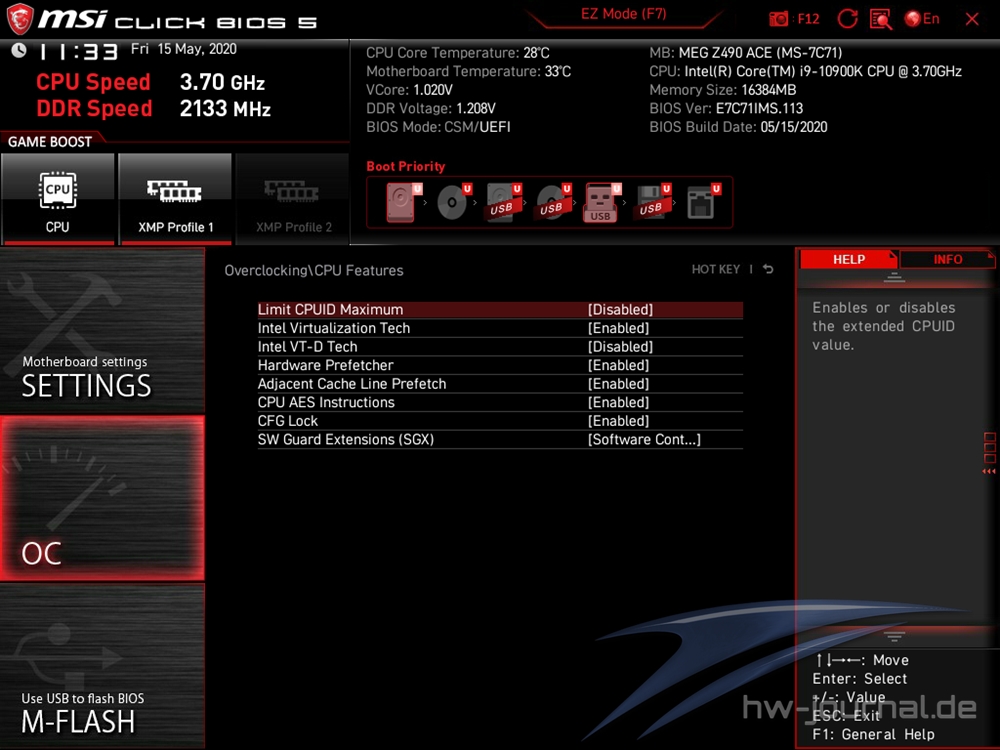Open M-FLASH to flash BIOS from USB
This screenshot has width=1000, height=750.
(103, 666)
